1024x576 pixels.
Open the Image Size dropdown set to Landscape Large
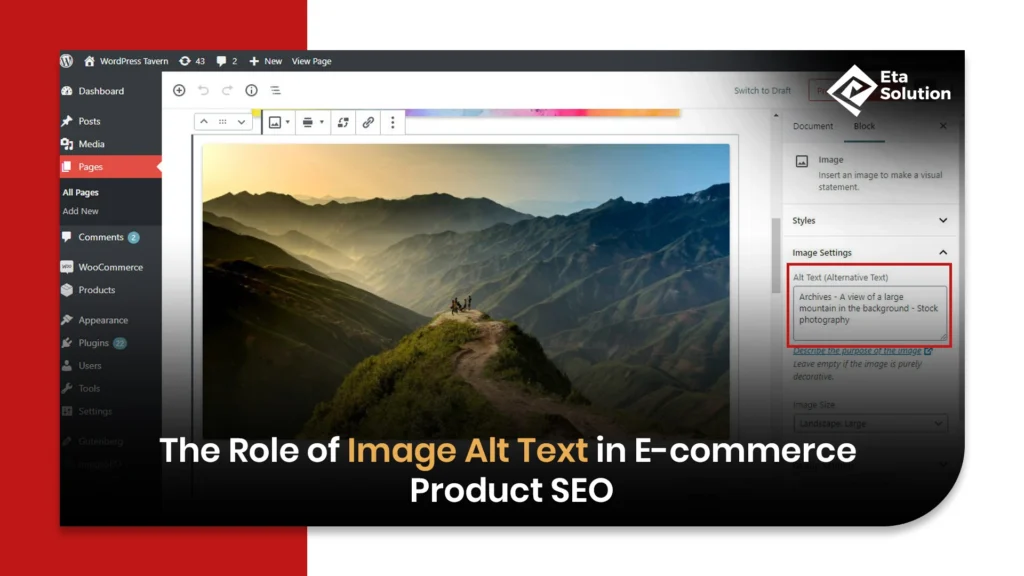tap(869, 423)
